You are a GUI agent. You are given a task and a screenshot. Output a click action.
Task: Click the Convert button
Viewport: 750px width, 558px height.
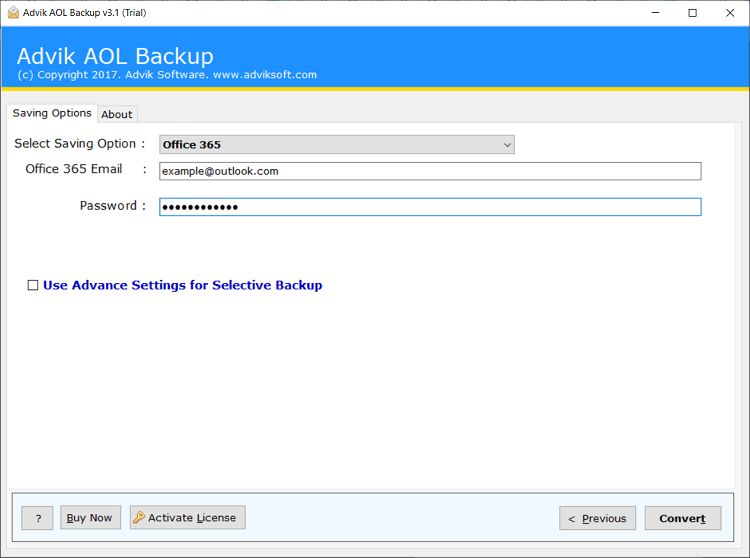683,518
